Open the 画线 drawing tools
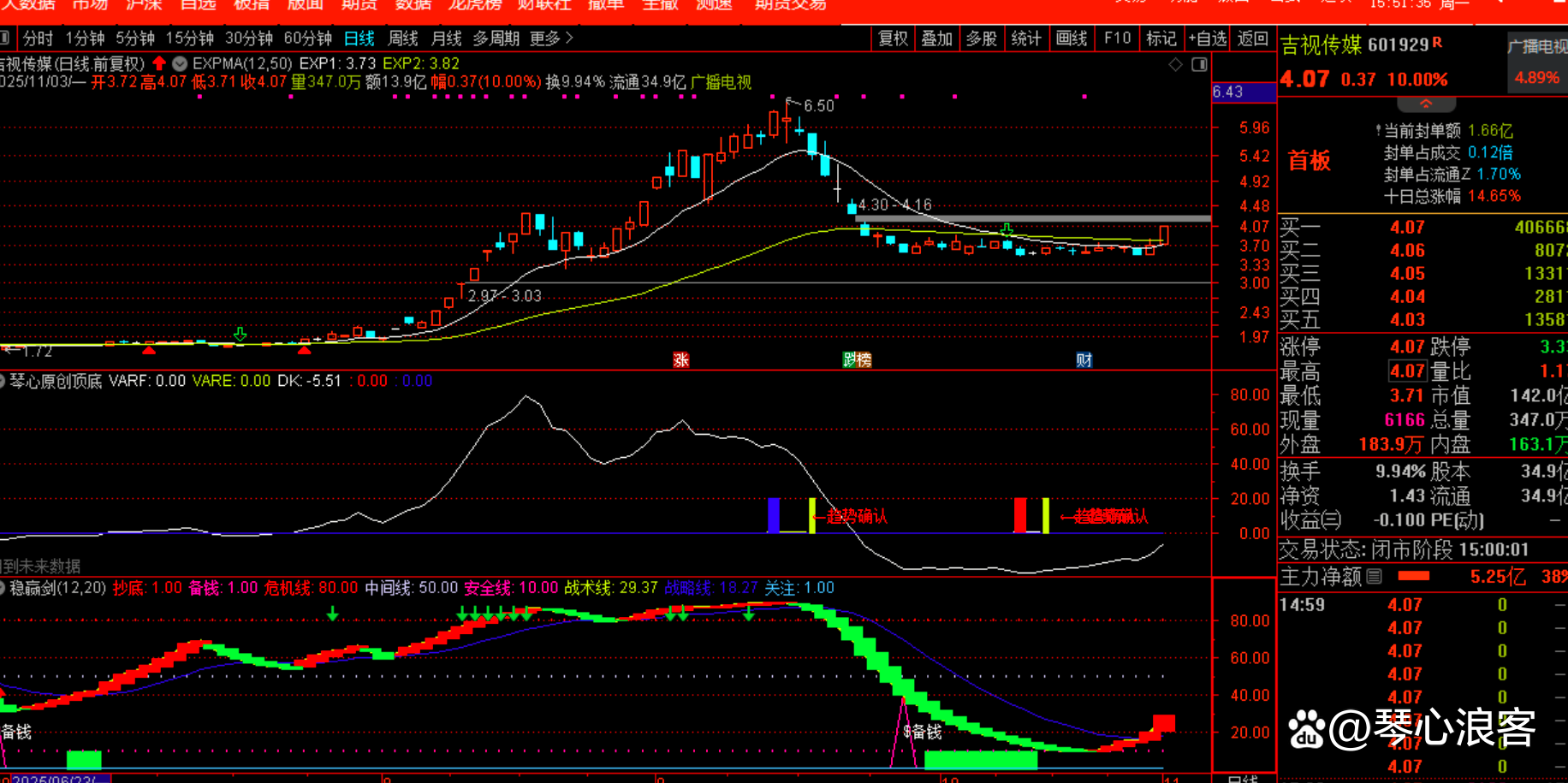The image size is (1568, 783). point(1071,39)
